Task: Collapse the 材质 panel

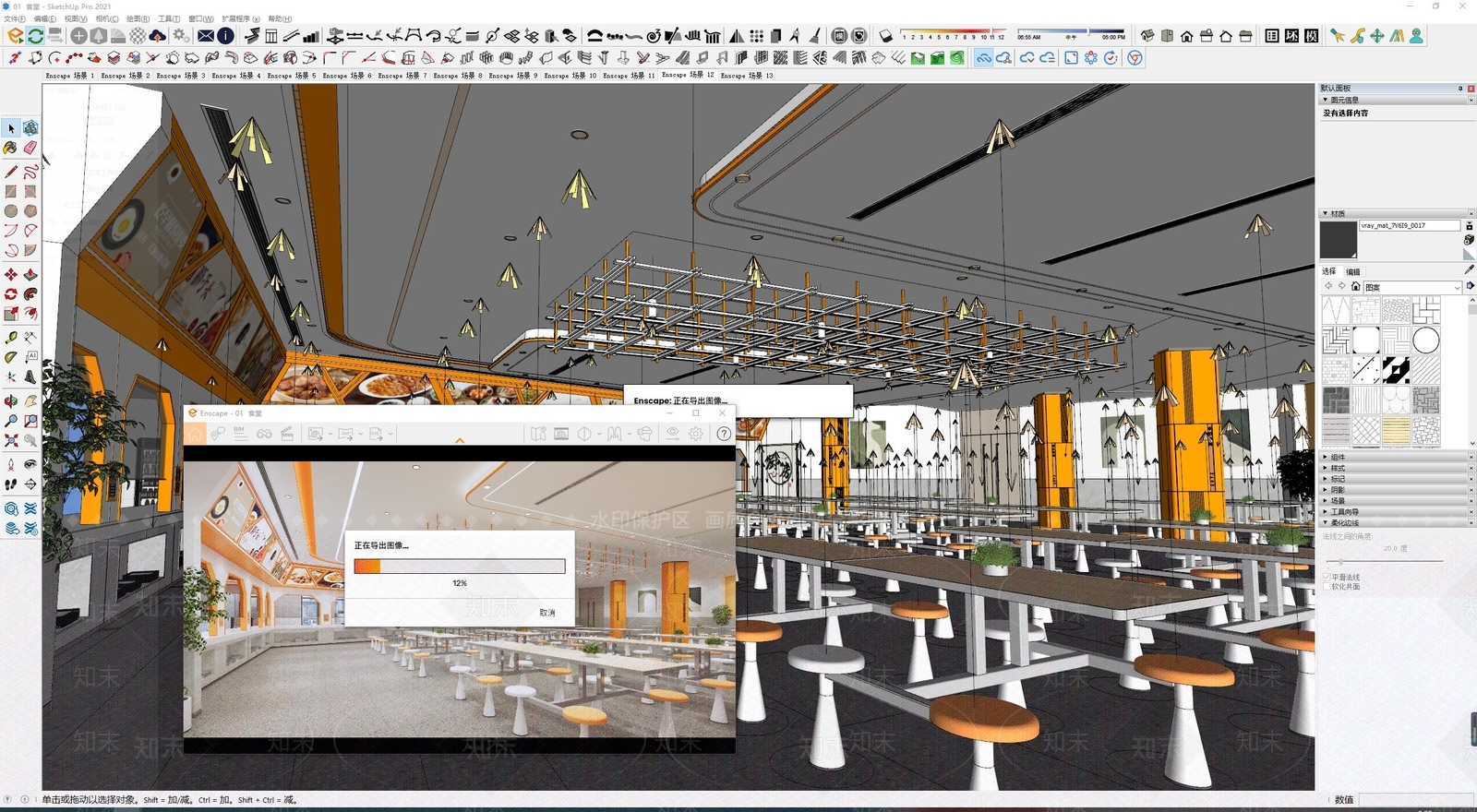Action: tap(1397, 213)
